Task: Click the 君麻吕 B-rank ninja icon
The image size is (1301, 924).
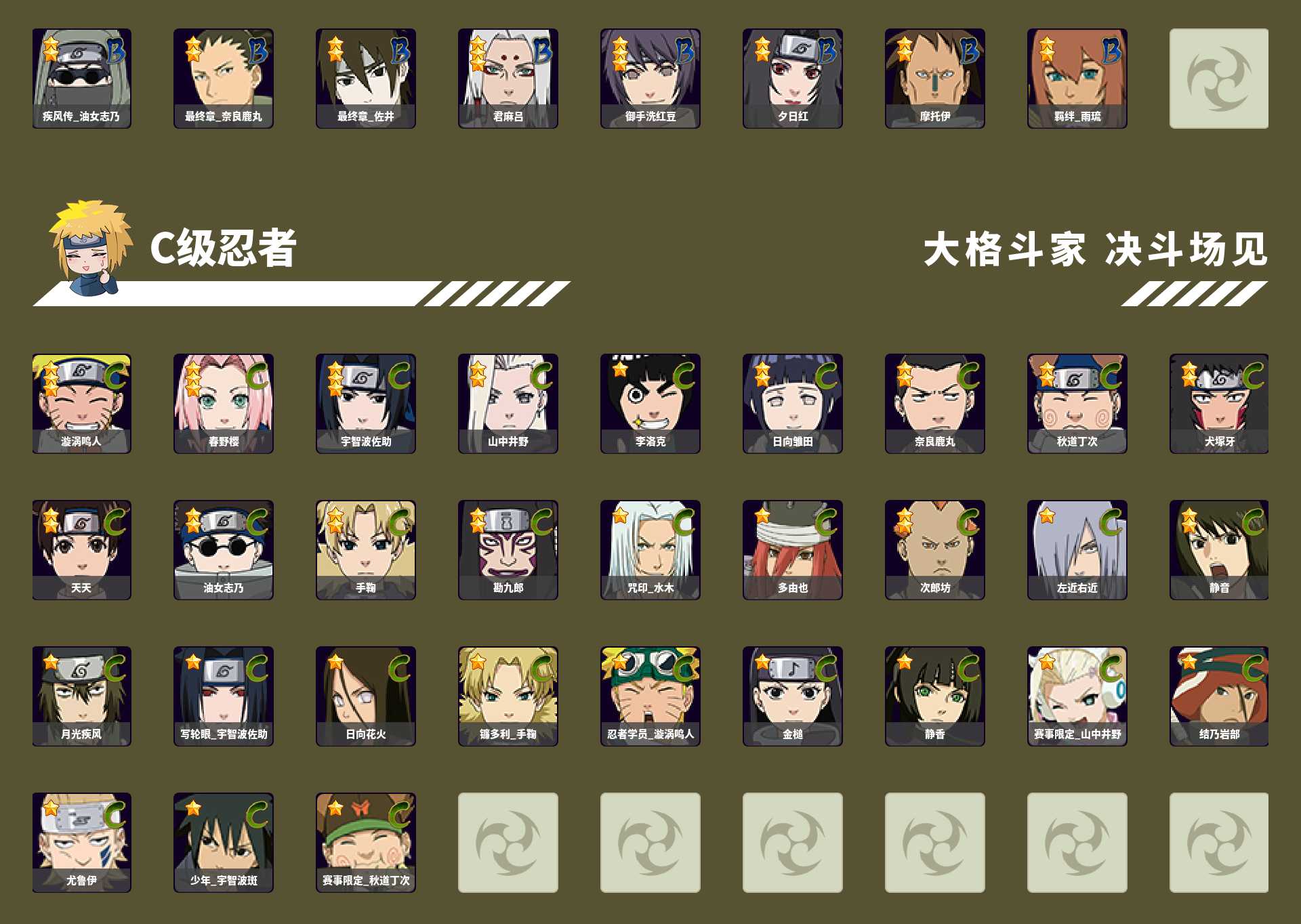Action: [x=508, y=79]
